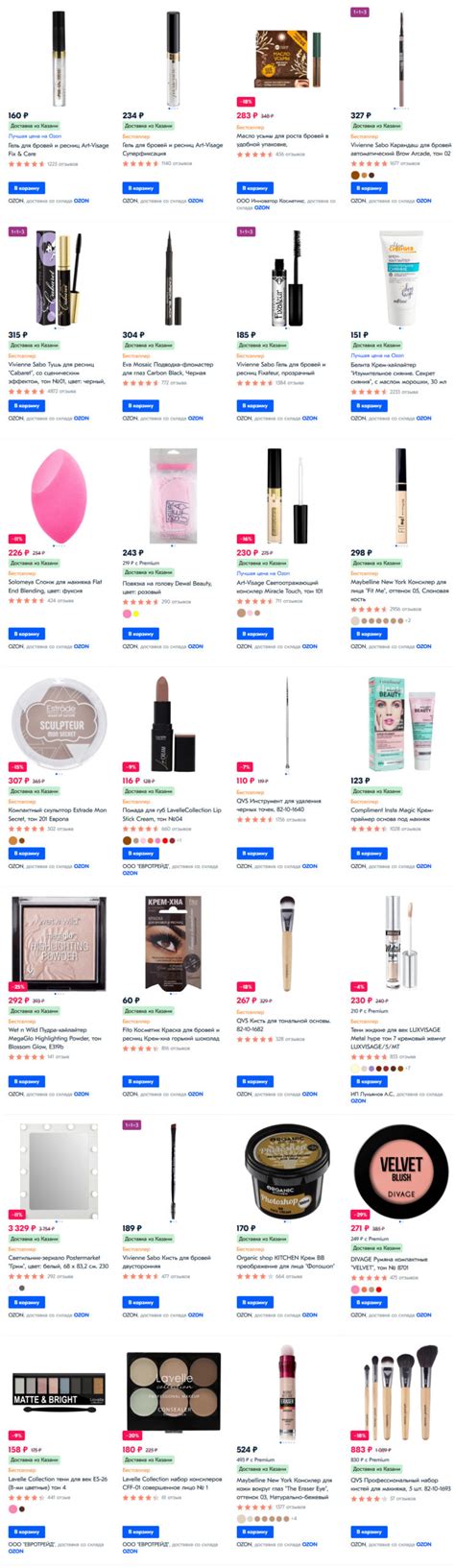Click the 1+1=3 badge on Vivienne Sabo brow brush
Image resolution: width=455 pixels, height=1568 pixels.
132,1124
